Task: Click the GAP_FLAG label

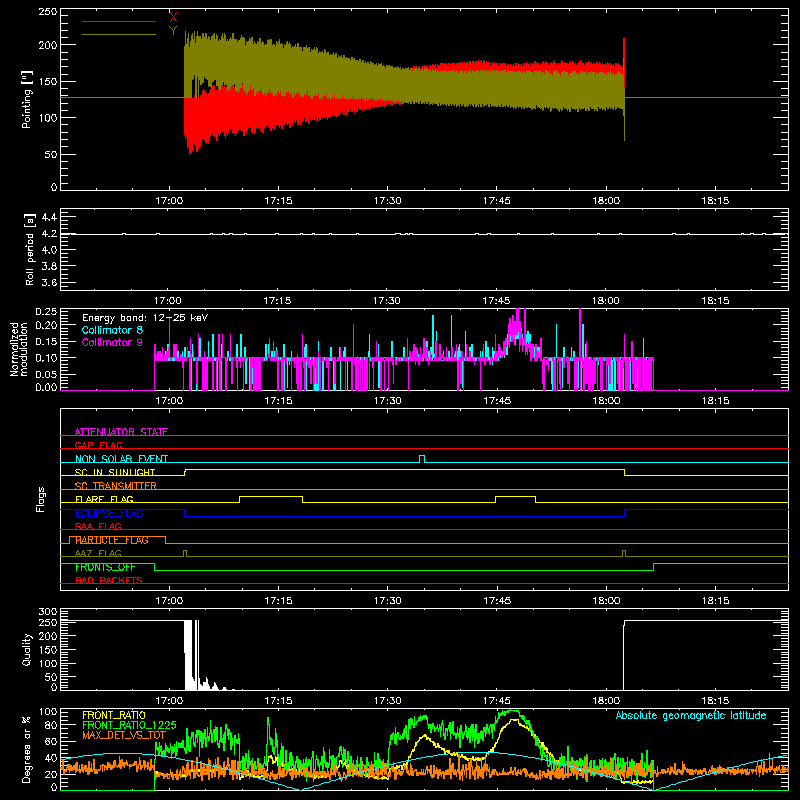Action: click(x=98, y=445)
